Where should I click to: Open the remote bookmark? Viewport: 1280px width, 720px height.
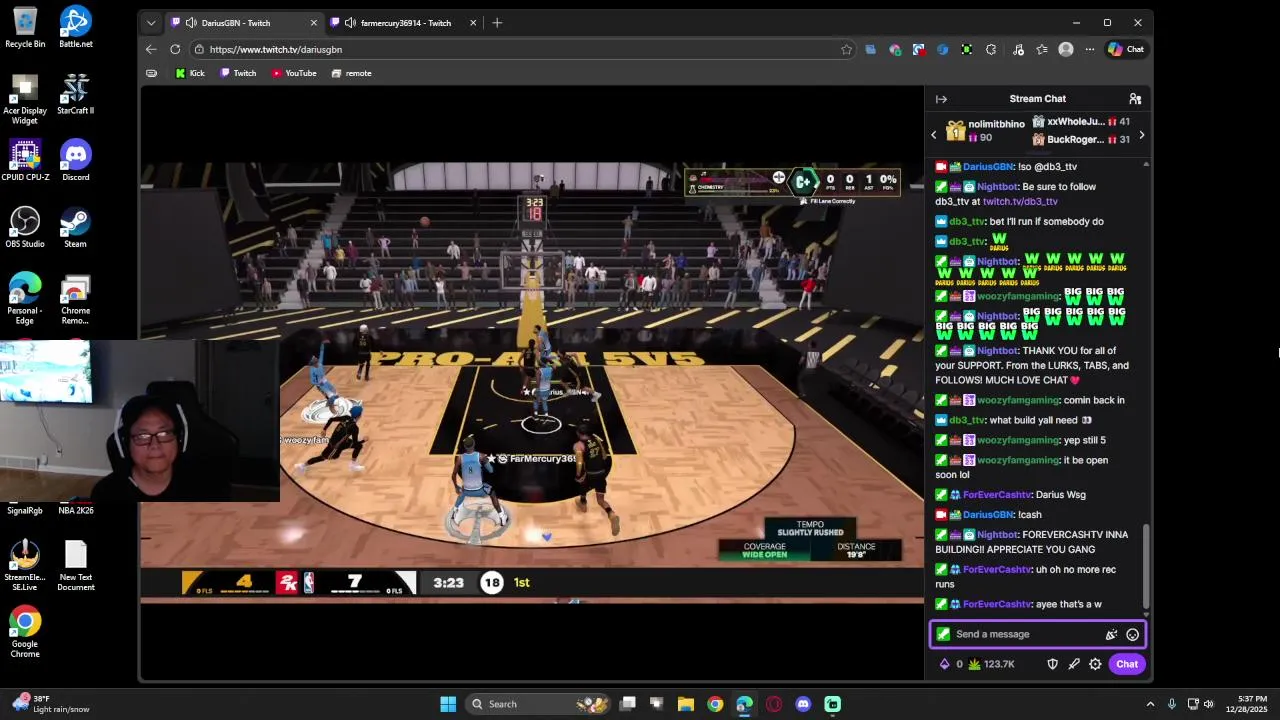351,73
